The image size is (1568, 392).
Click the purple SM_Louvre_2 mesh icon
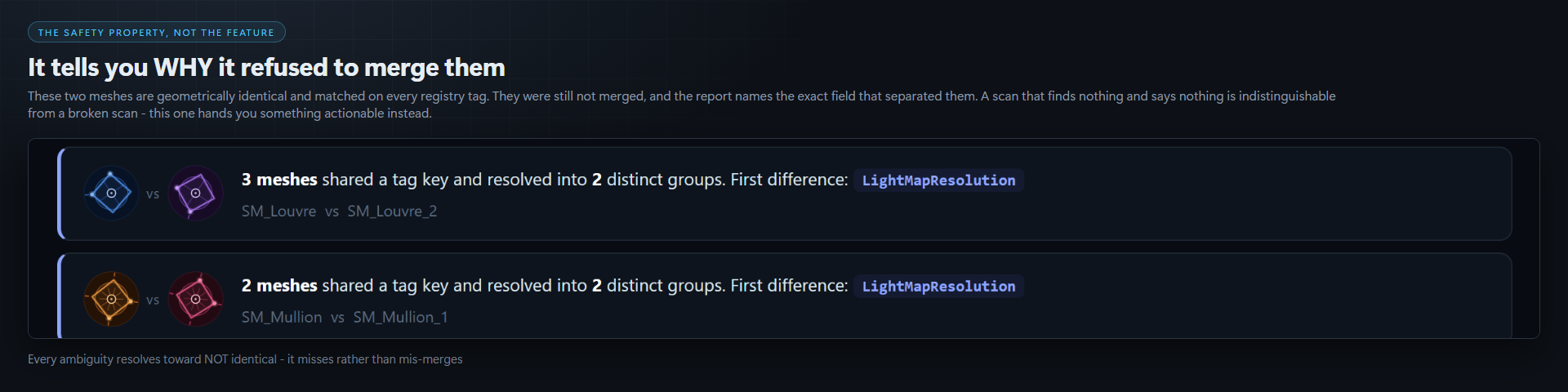pyautogui.click(x=195, y=194)
